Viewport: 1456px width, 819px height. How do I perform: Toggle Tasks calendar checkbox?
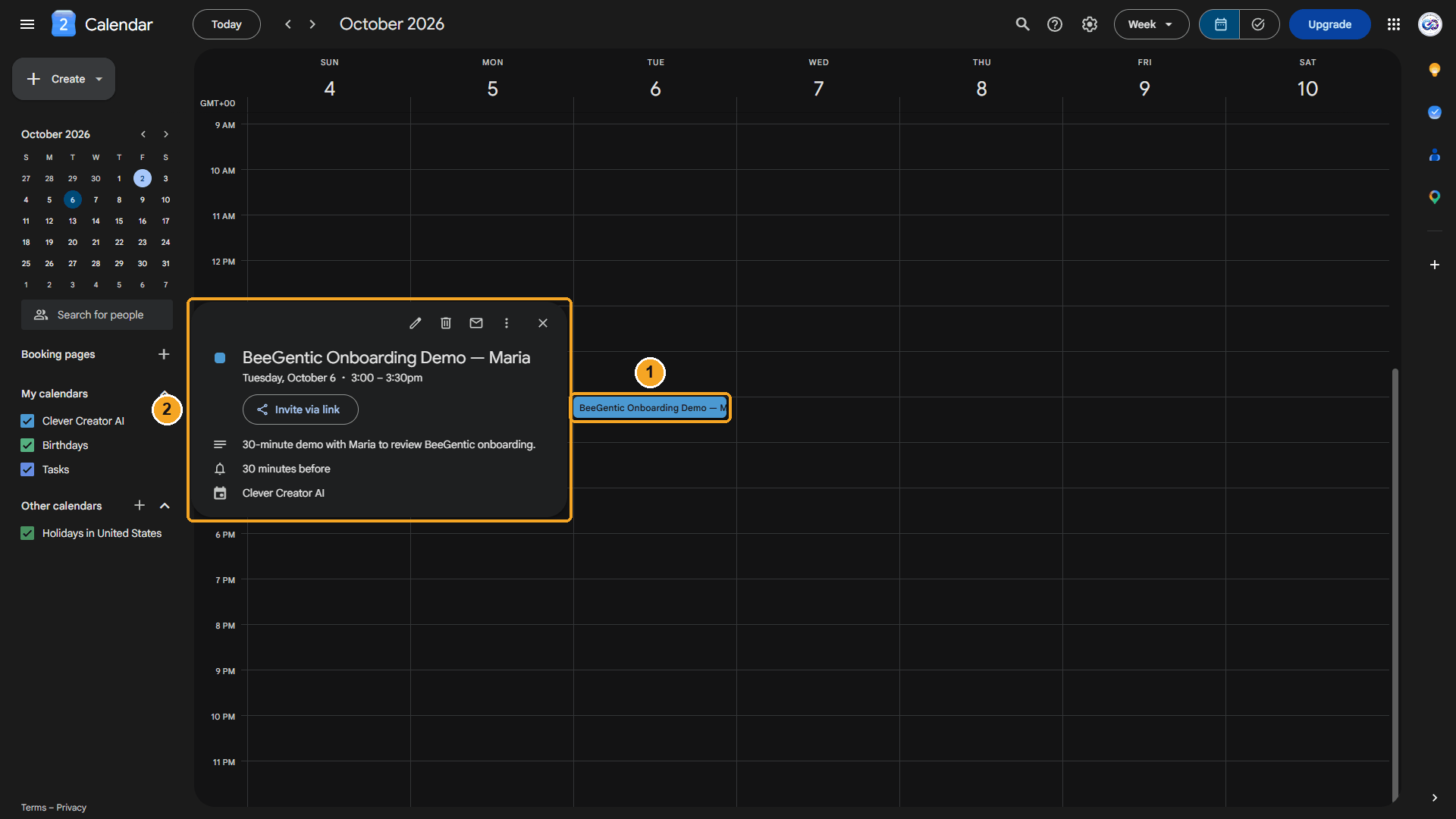(27, 469)
